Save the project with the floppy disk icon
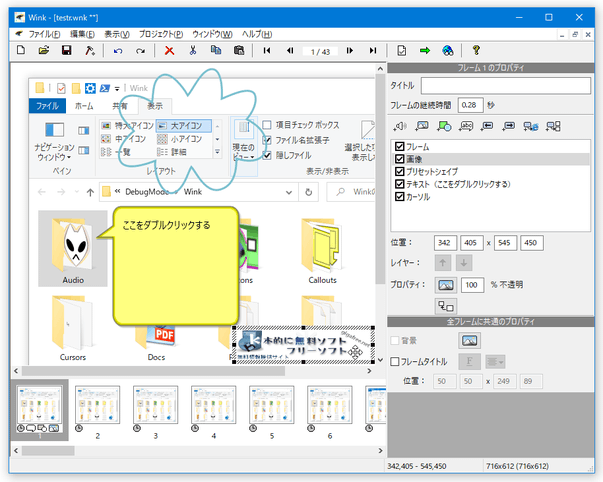603x482 pixels. click(x=67, y=50)
